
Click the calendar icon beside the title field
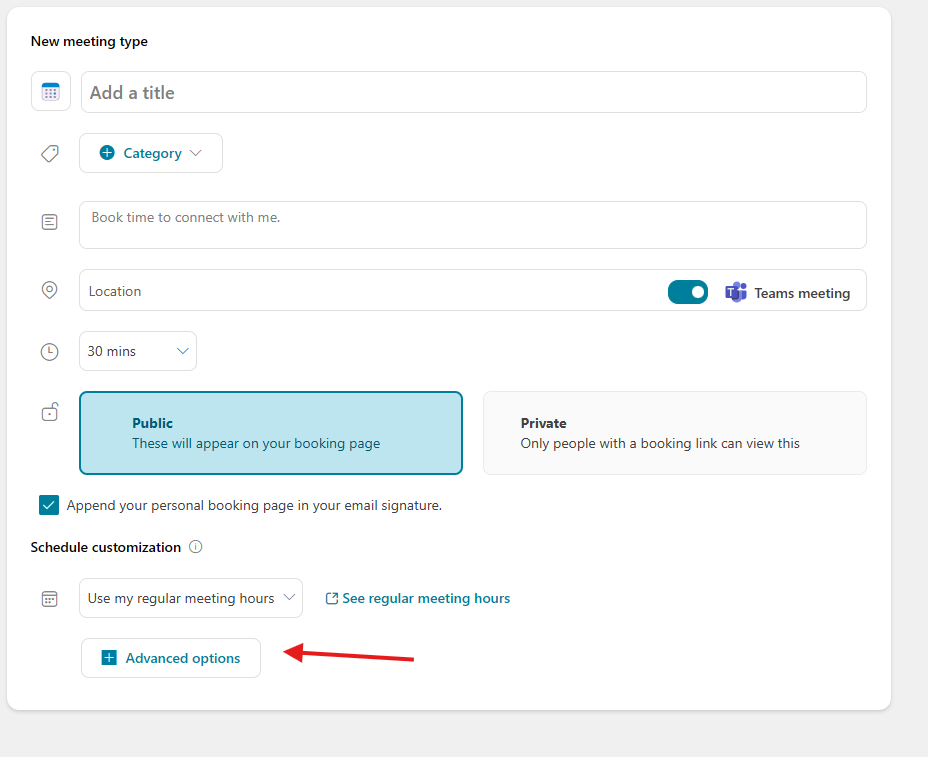coord(50,92)
